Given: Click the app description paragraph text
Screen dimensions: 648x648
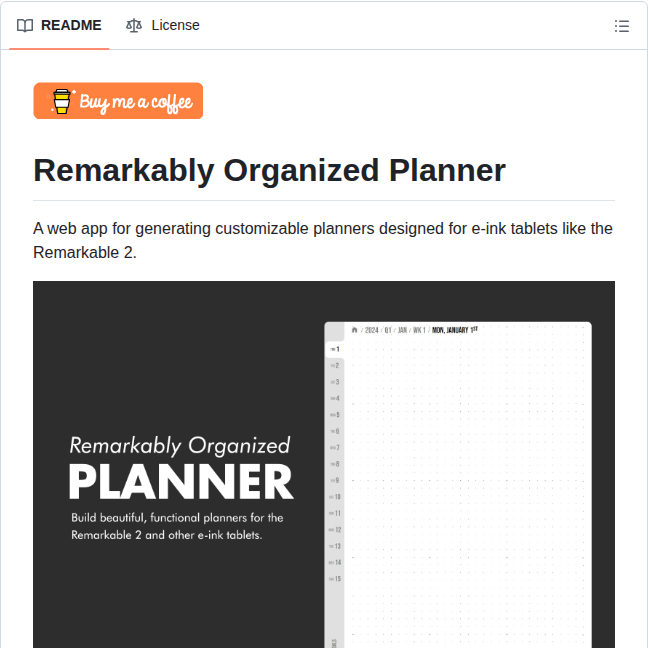Looking at the screenshot, I should point(323,240).
